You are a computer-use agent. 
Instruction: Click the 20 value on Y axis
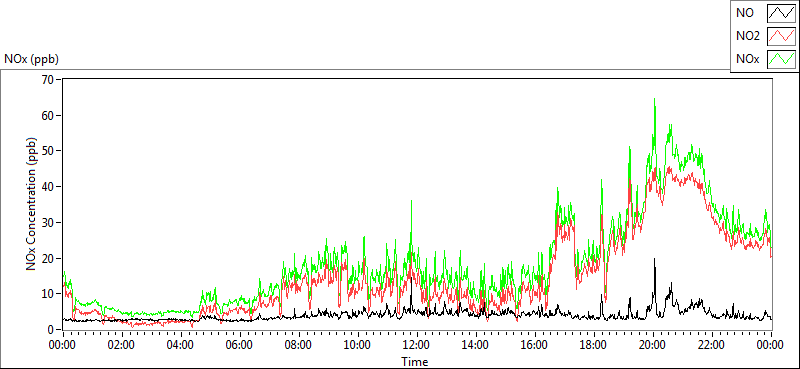pyautogui.click(x=48, y=258)
